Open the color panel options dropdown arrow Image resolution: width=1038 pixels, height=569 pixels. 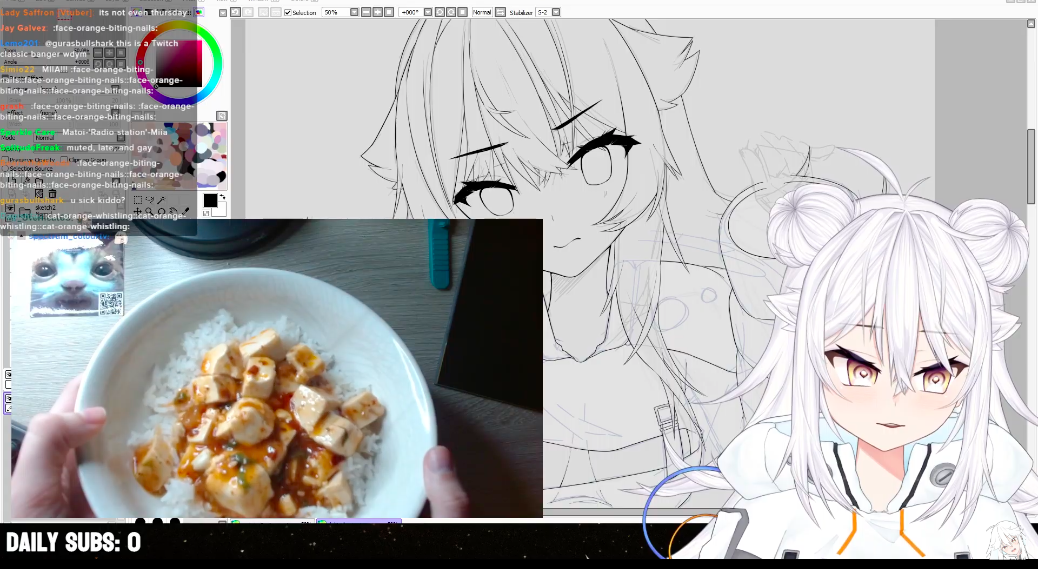pyautogui.click(x=222, y=12)
